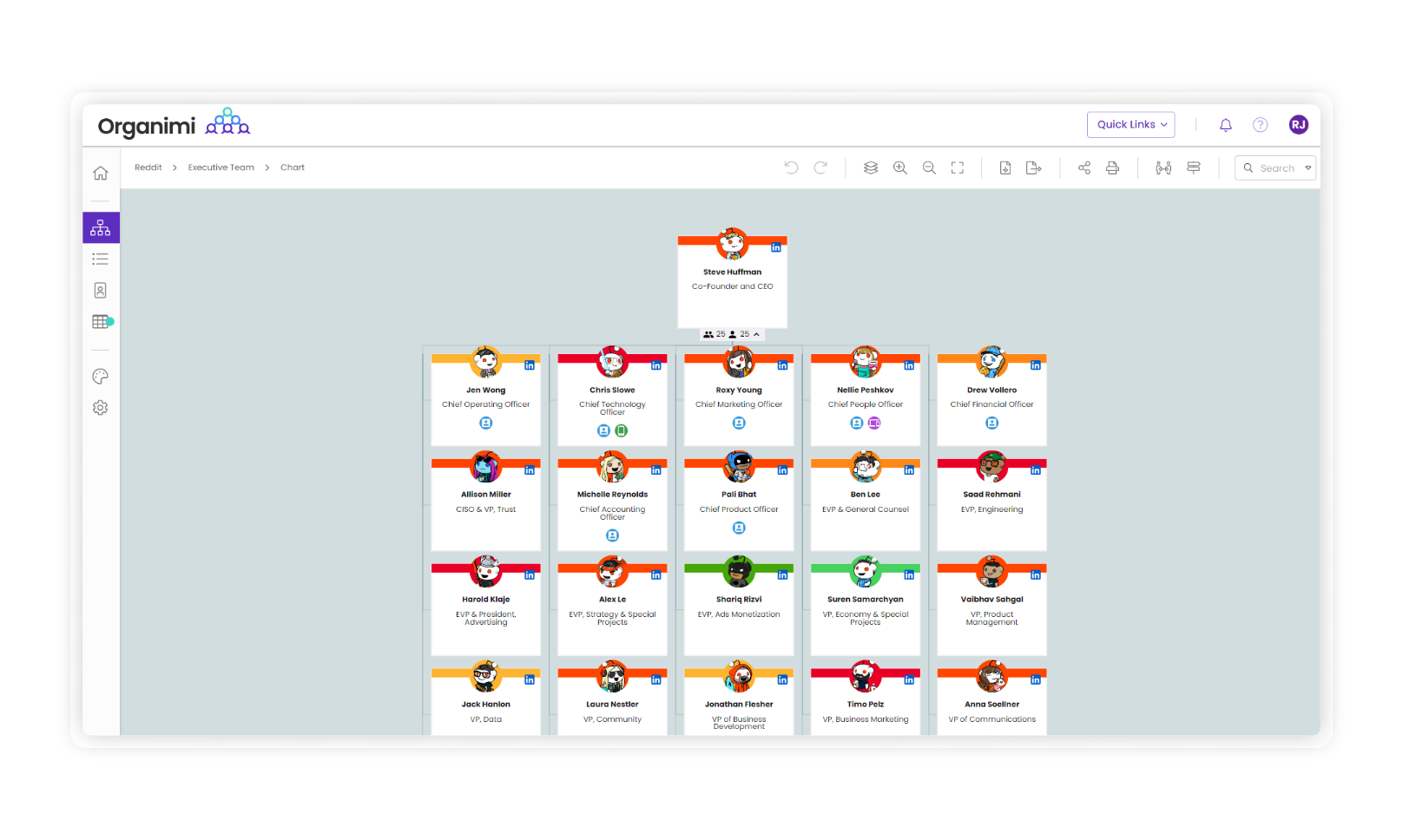Open Drew Vollero's LinkedIn icon

tap(1036, 365)
